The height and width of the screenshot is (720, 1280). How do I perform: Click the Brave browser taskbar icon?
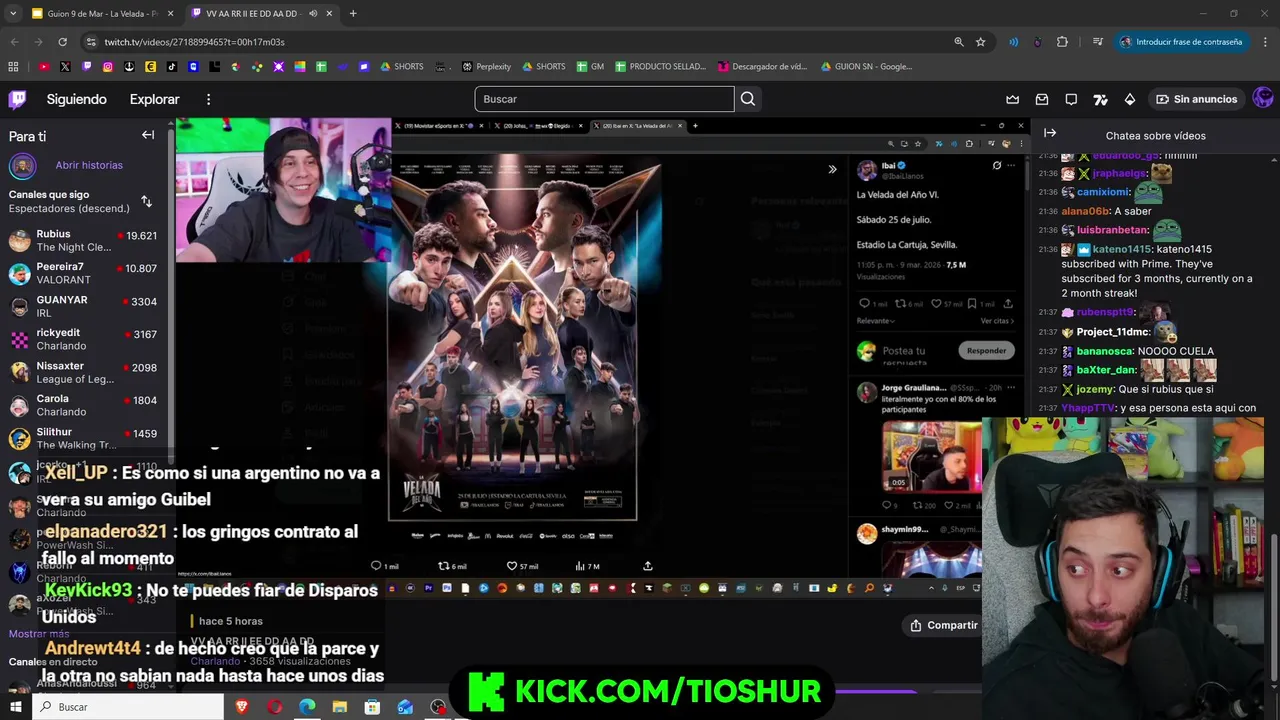[x=242, y=707]
